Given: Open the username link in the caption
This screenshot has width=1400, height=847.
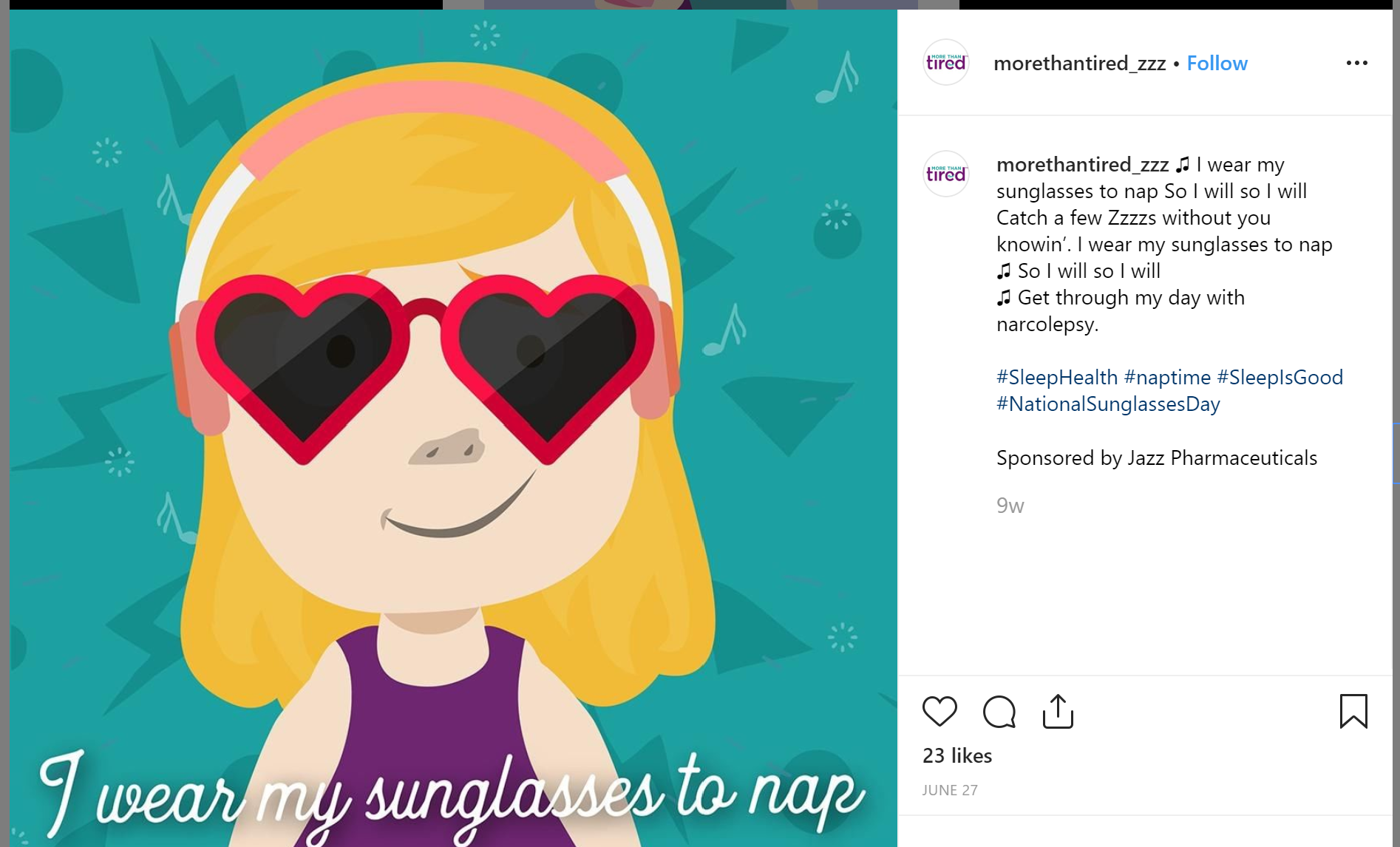Looking at the screenshot, I should 1082,164.
